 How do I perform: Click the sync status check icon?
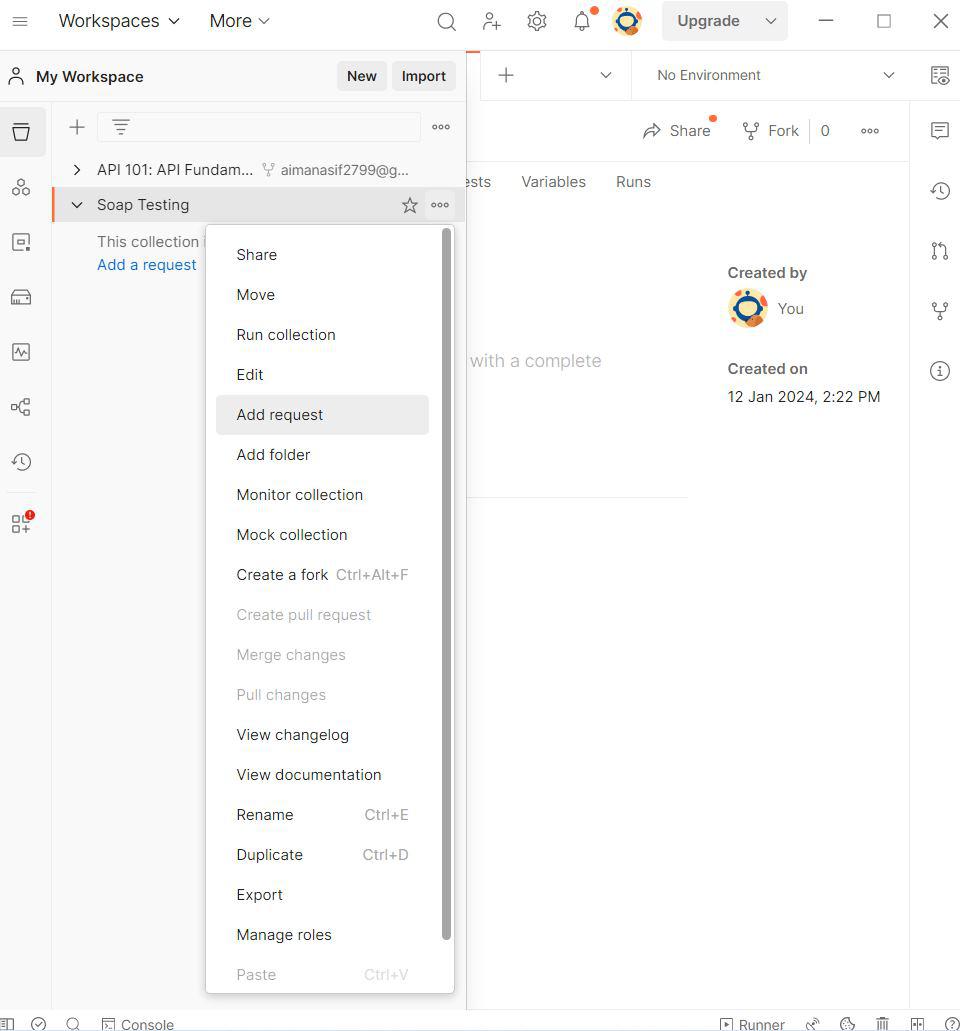pyautogui.click(x=39, y=1024)
